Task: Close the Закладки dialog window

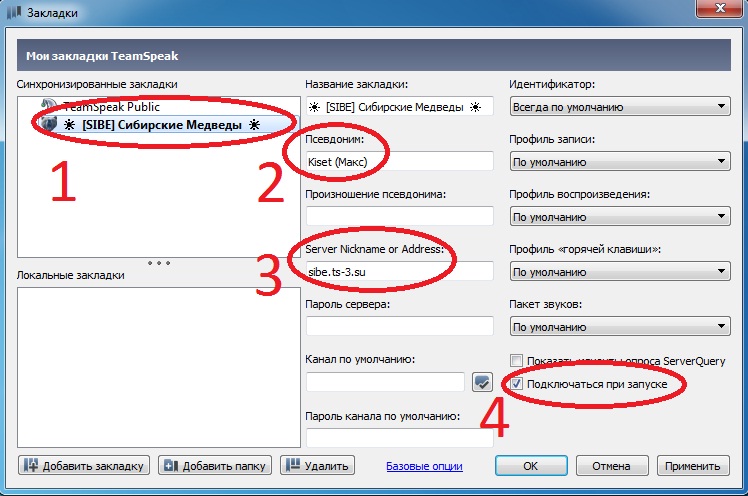Action: [x=720, y=8]
